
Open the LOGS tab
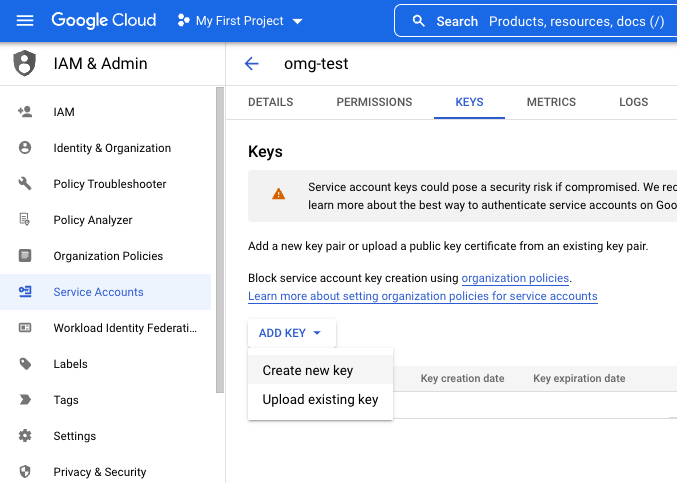633,102
